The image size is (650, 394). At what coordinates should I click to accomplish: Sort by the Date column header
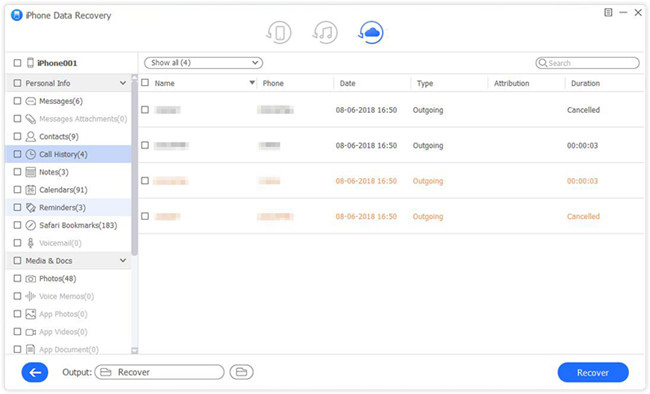(347, 83)
